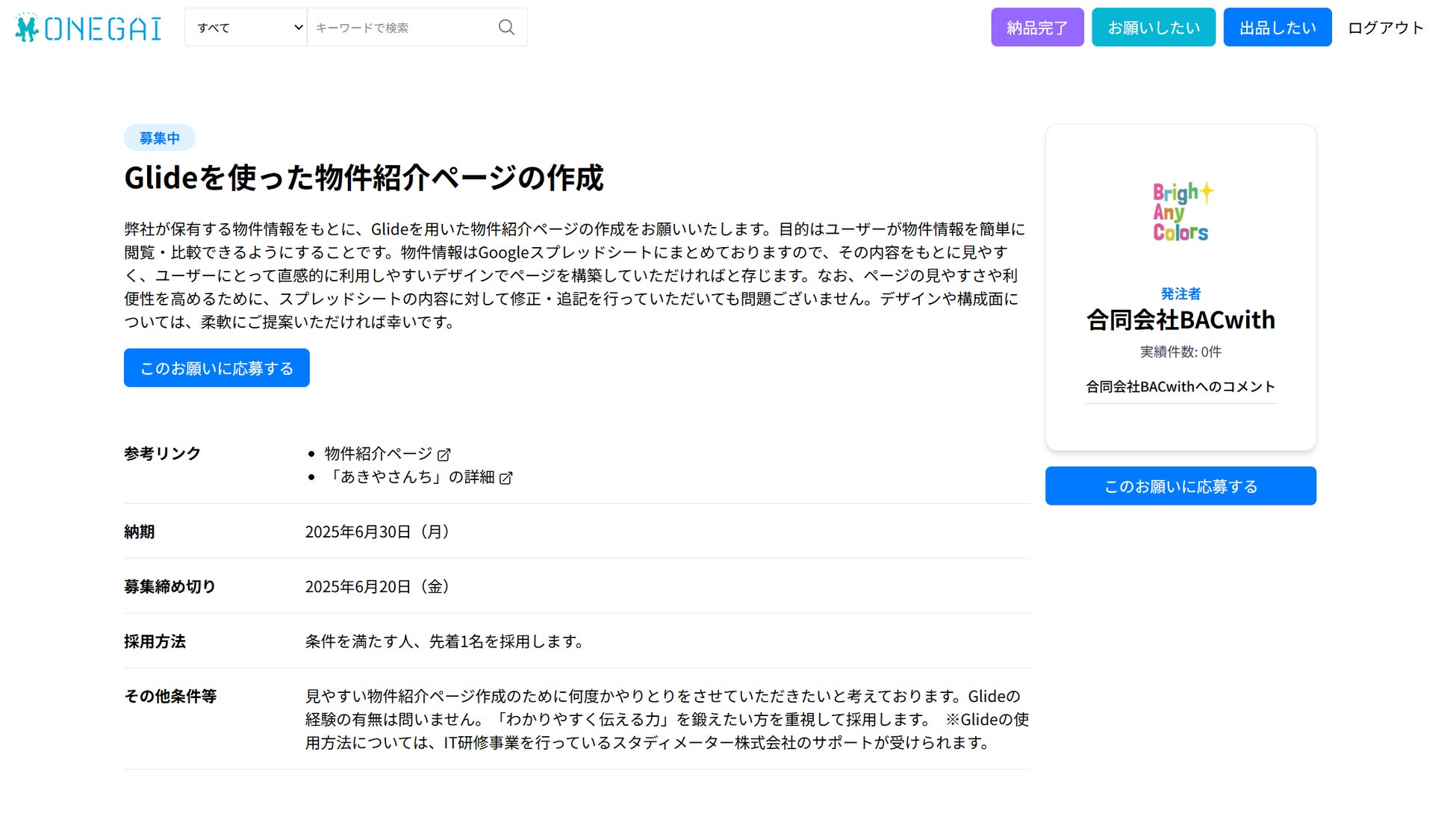Open 合同会社BACwithへのコメント link
This screenshot has width=1456, height=840.
(x=1180, y=387)
